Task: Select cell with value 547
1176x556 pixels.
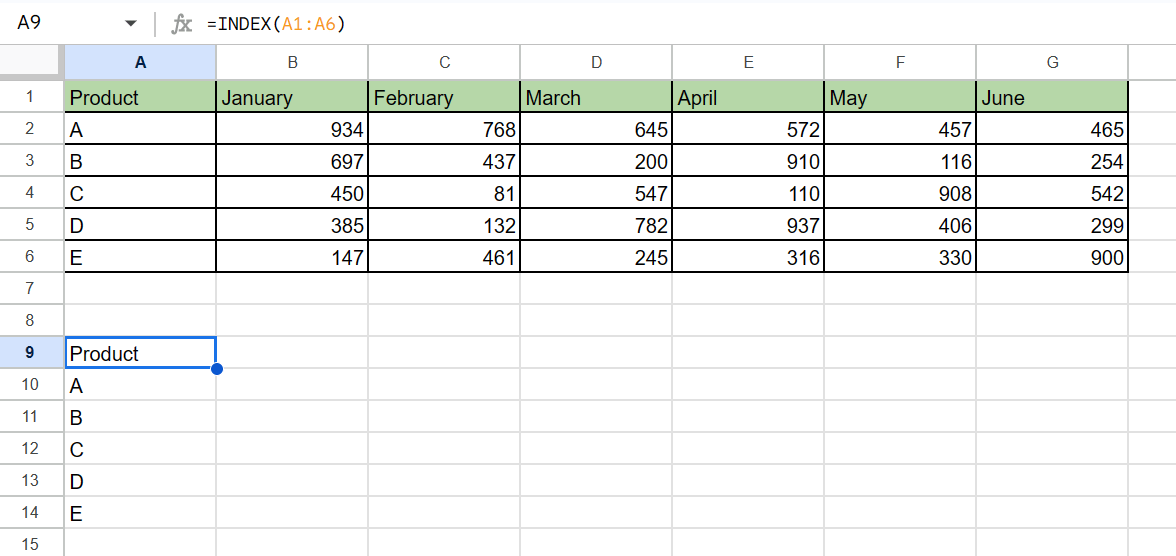Action: click(x=596, y=193)
